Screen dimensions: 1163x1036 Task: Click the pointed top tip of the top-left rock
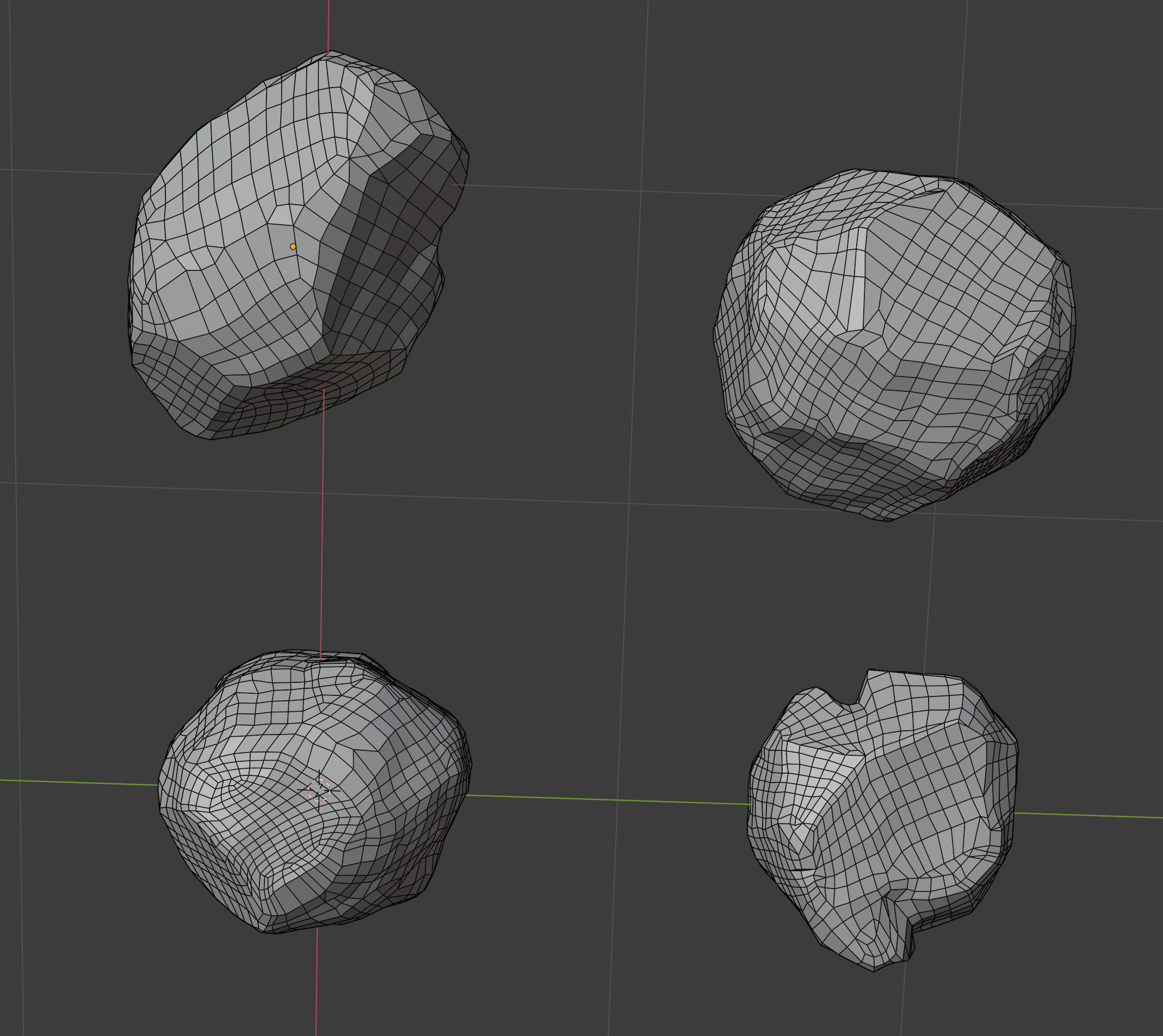pos(330,52)
